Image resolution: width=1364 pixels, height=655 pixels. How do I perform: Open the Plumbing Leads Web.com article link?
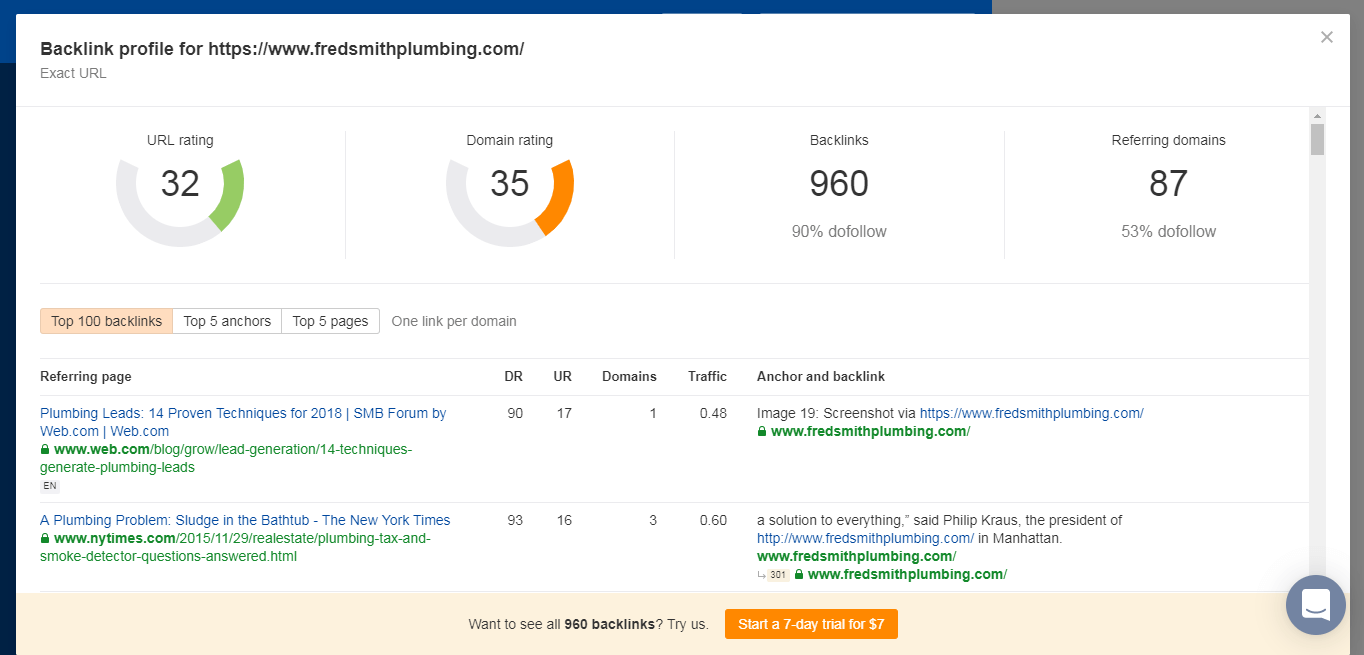(x=243, y=422)
